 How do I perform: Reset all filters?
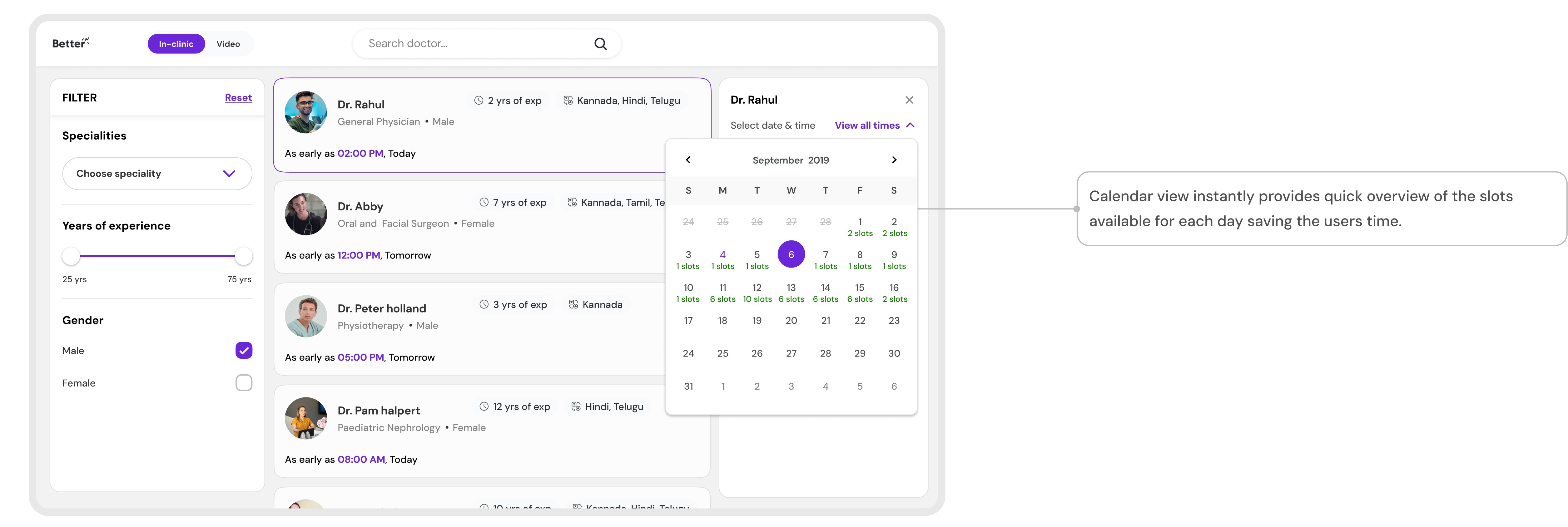tap(239, 98)
